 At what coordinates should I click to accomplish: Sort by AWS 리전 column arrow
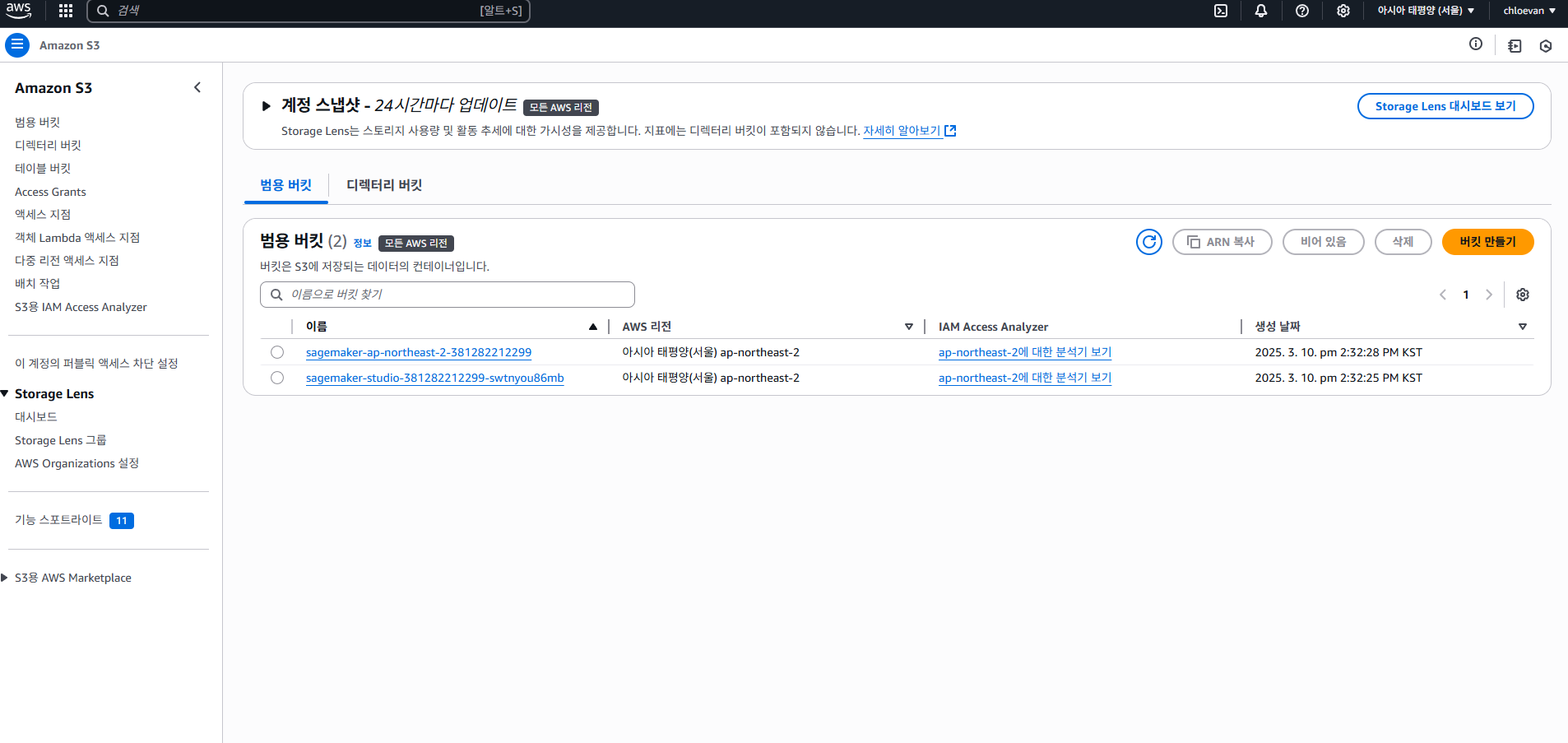click(909, 327)
